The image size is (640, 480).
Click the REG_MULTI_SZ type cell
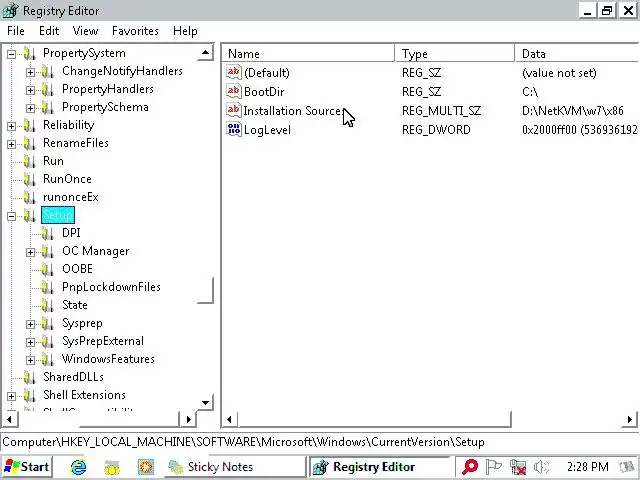coord(441,111)
